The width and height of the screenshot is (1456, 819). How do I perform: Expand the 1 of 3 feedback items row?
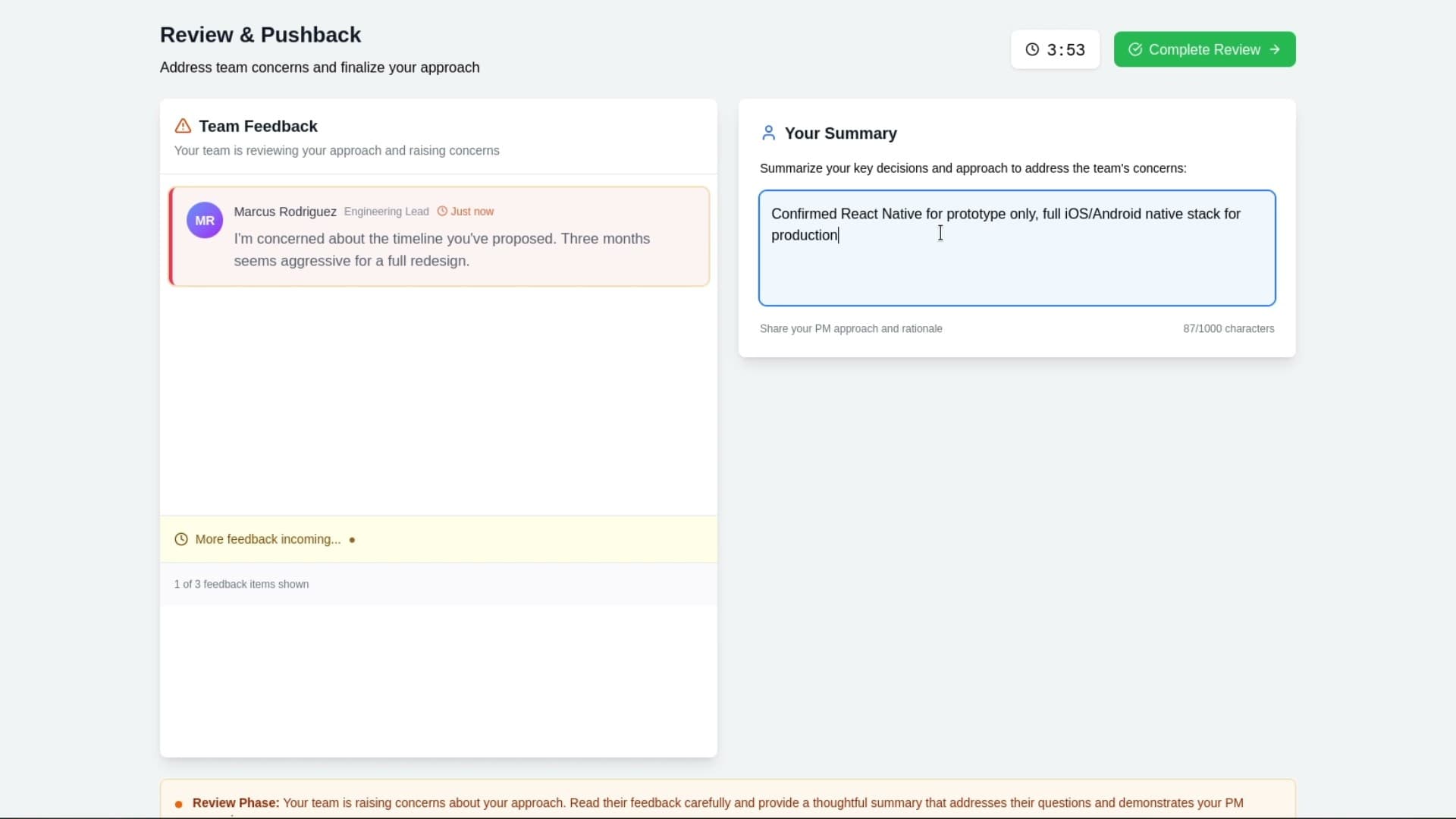(438, 584)
